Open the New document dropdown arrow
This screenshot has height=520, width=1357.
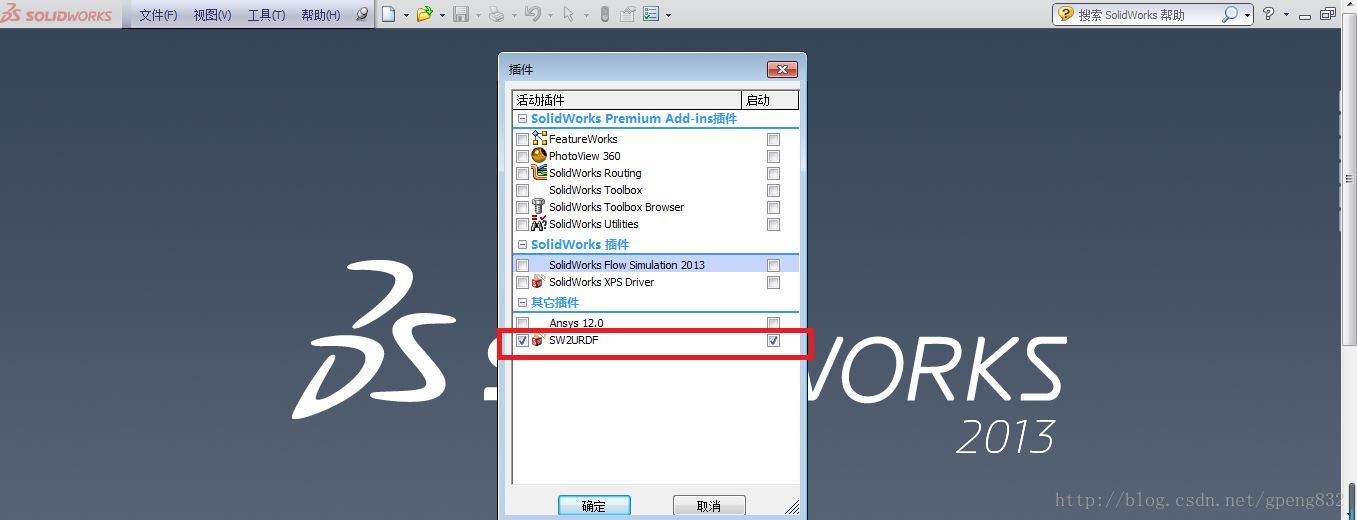pos(405,15)
